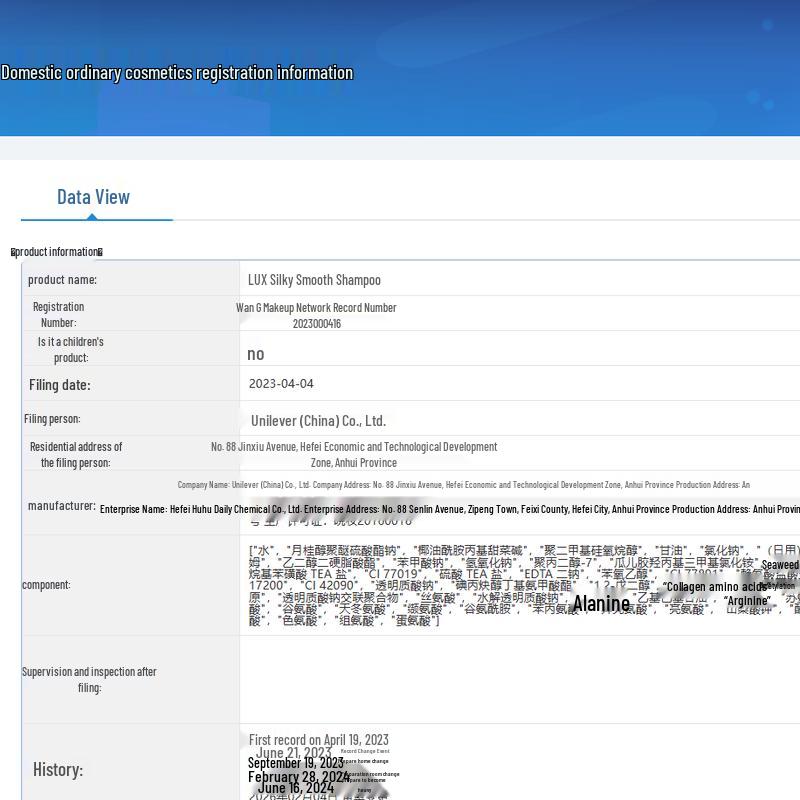This screenshot has width=800, height=800.
Task: Click "Wan G Makeup Network Record Number" text
Action: click(x=316, y=308)
